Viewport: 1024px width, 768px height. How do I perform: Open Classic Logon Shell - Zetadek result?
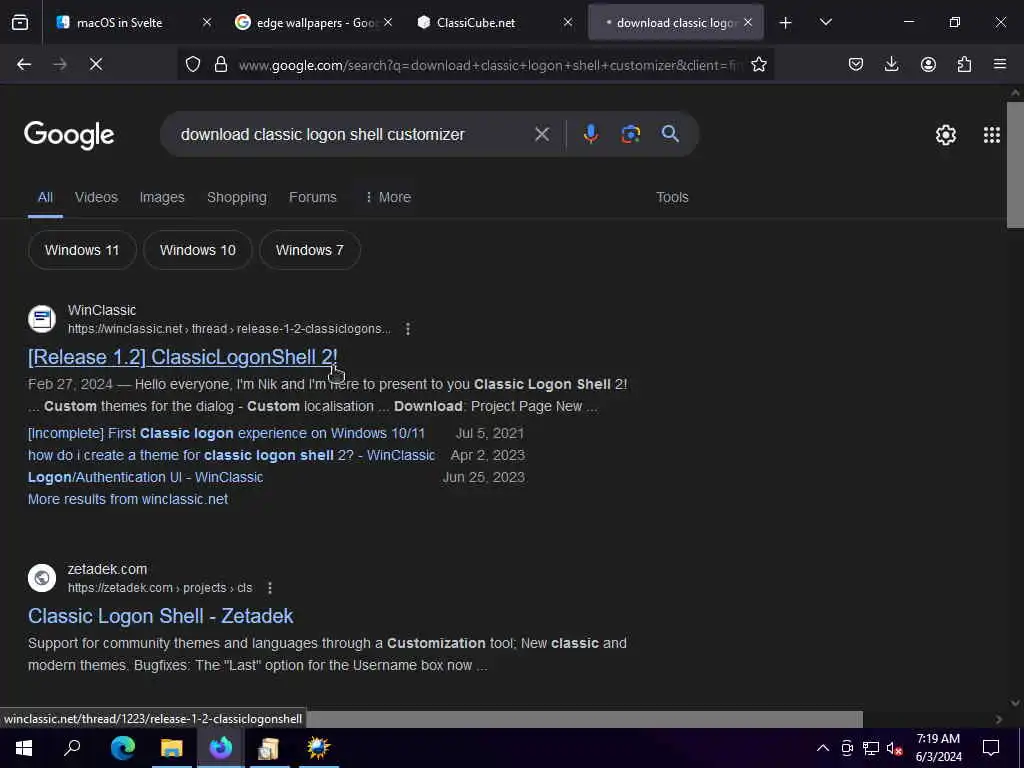pyautogui.click(x=161, y=616)
